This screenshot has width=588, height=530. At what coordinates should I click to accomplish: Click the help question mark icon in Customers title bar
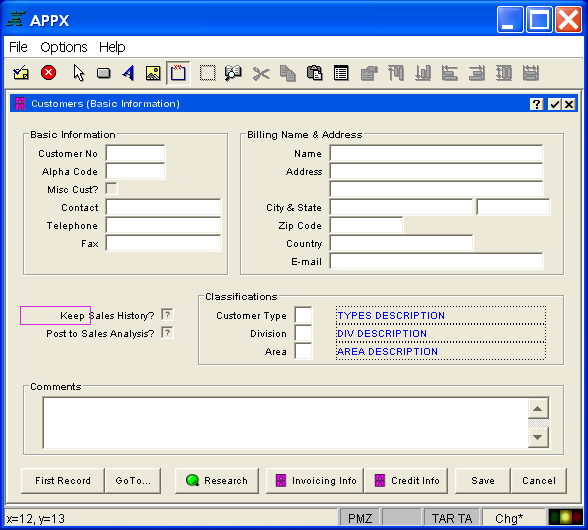click(537, 104)
